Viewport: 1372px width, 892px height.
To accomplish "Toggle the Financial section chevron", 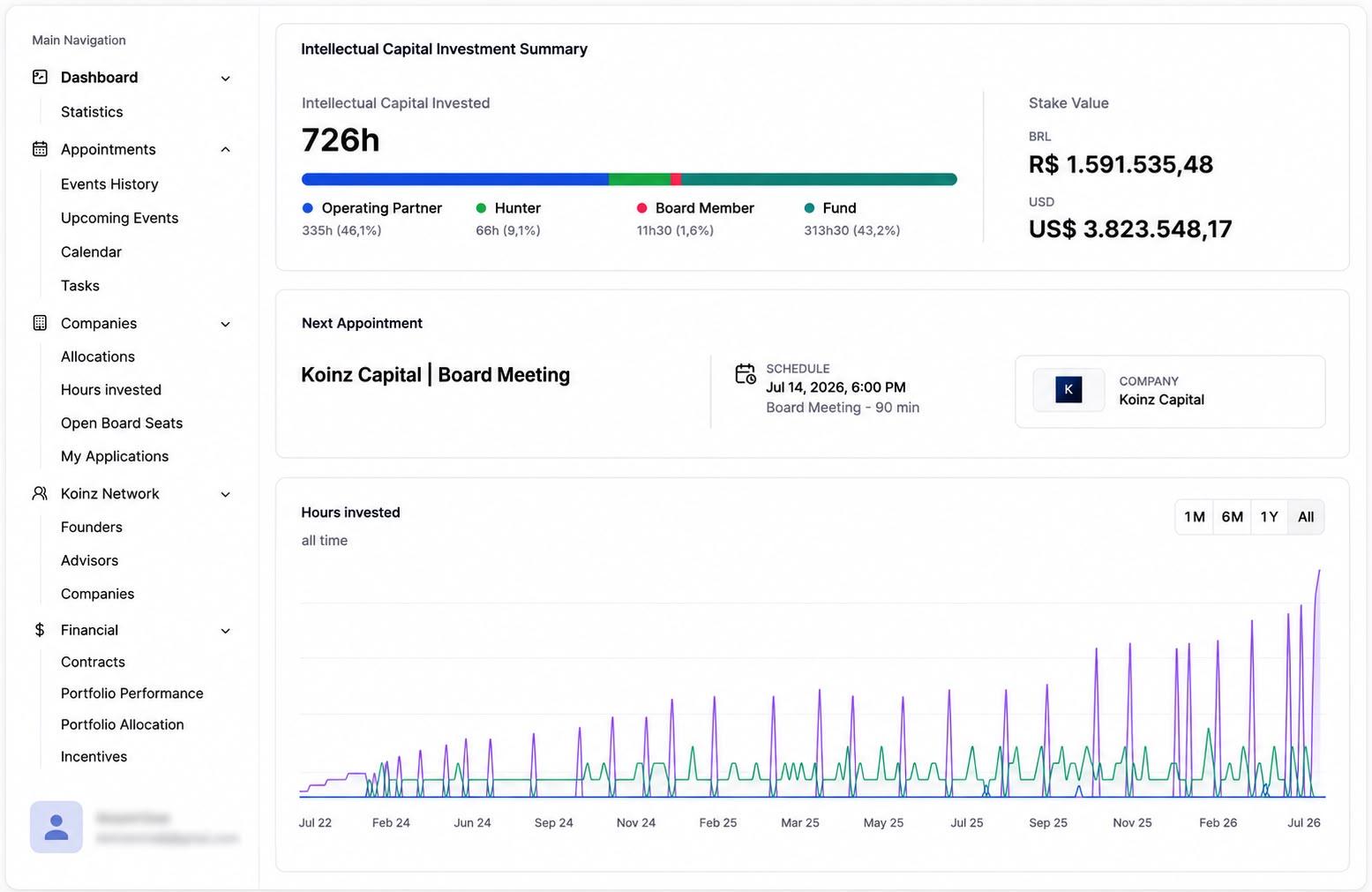I will (x=226, y=631).
